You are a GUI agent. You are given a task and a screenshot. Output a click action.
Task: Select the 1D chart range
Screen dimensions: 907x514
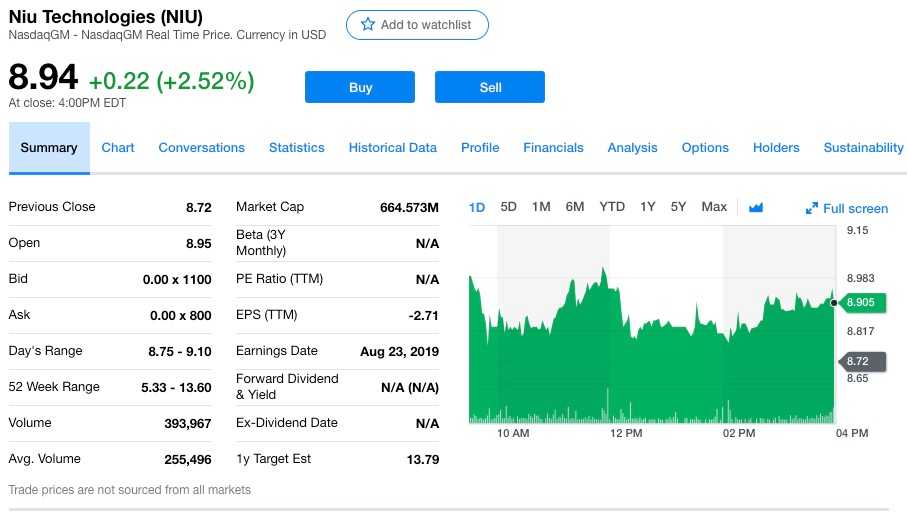(x=477, y=208)
